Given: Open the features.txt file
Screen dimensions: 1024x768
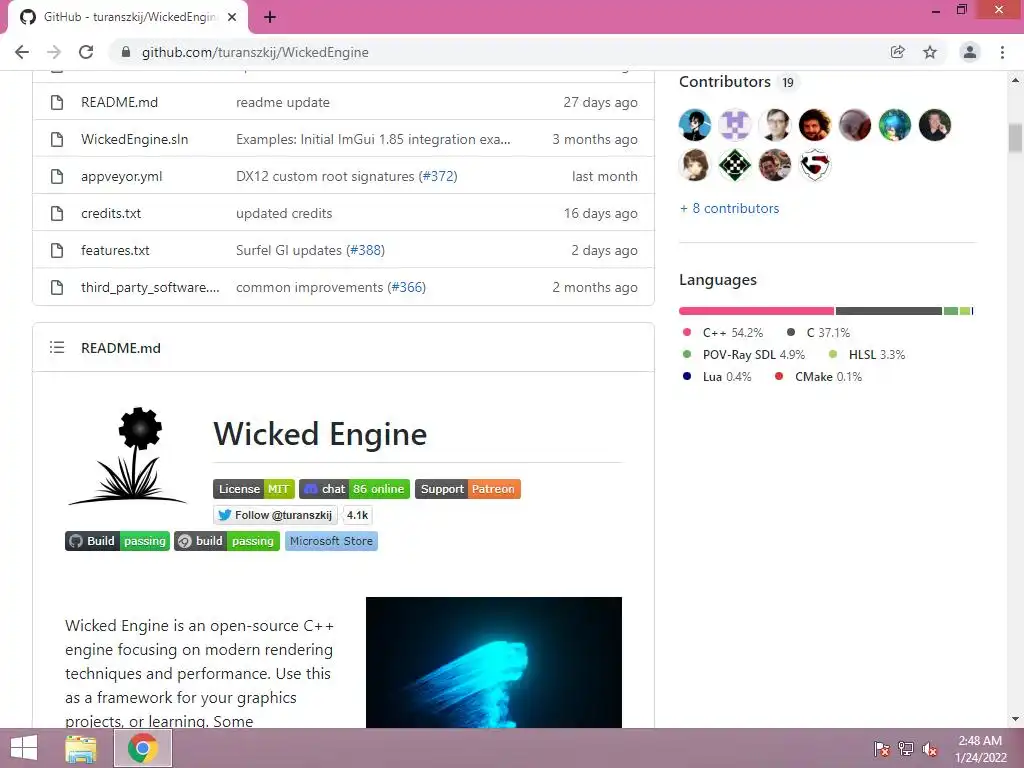Looking at the screenshot, I should (115, 250).
